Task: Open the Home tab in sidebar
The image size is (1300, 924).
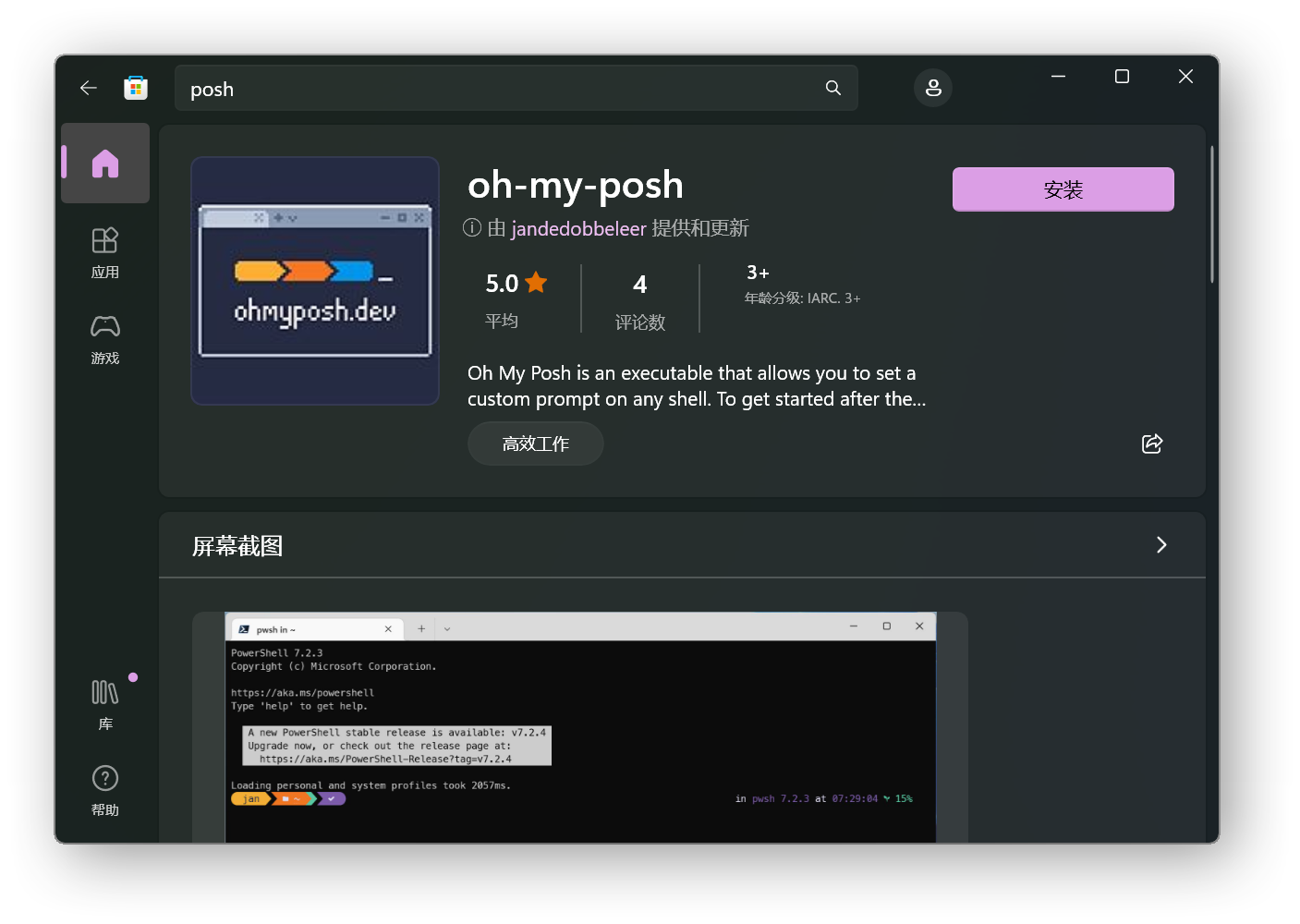Action: pyautogui.click(x=105, y=164)
